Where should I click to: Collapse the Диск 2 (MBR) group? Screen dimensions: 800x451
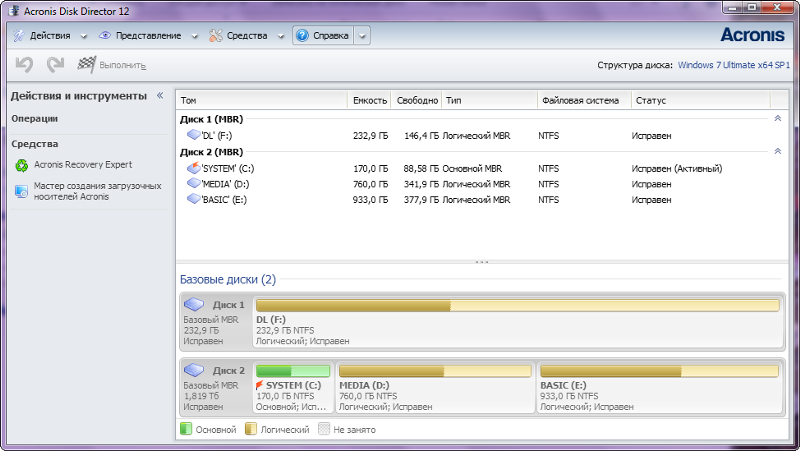point(778,151)
